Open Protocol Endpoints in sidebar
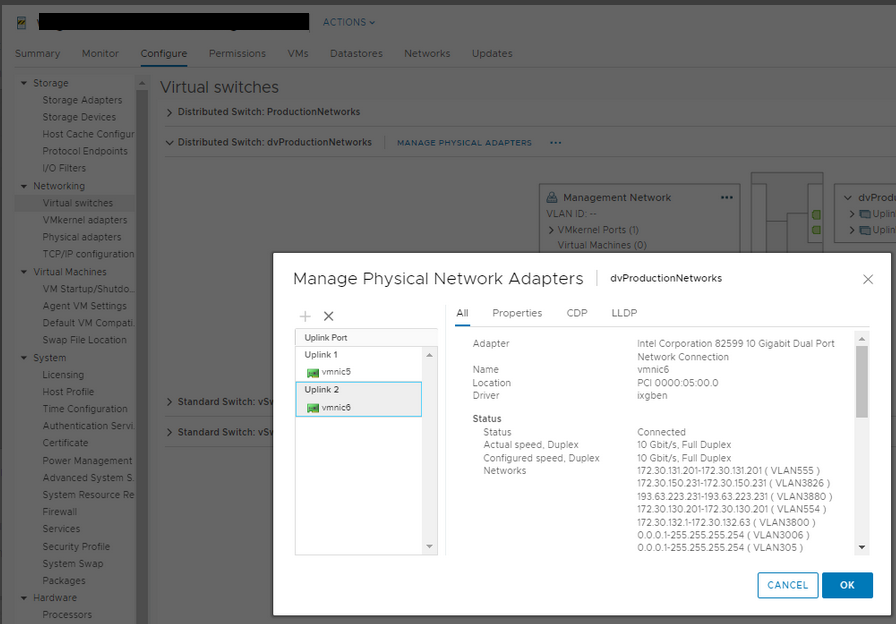This screenshot has height=624, width=896. pyautogui.click(x=85, y=151)
